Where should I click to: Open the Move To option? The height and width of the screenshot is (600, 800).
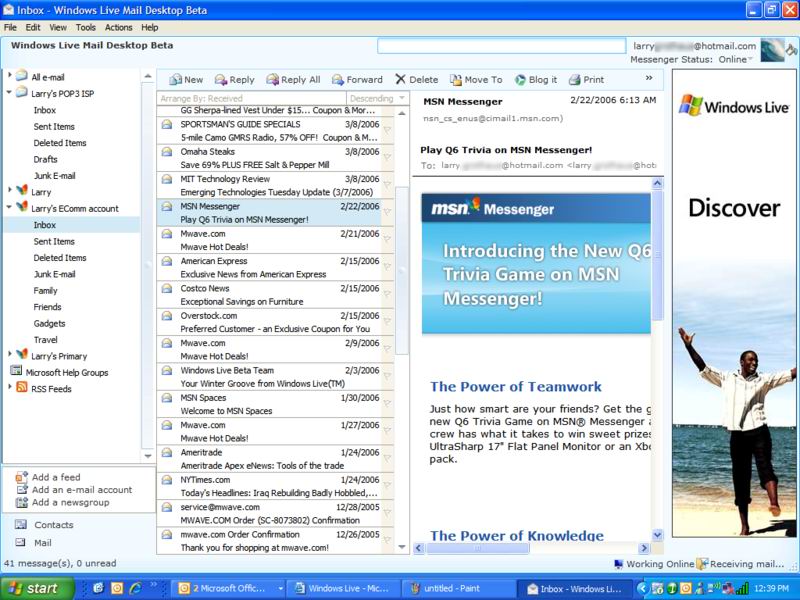[476, 80]
